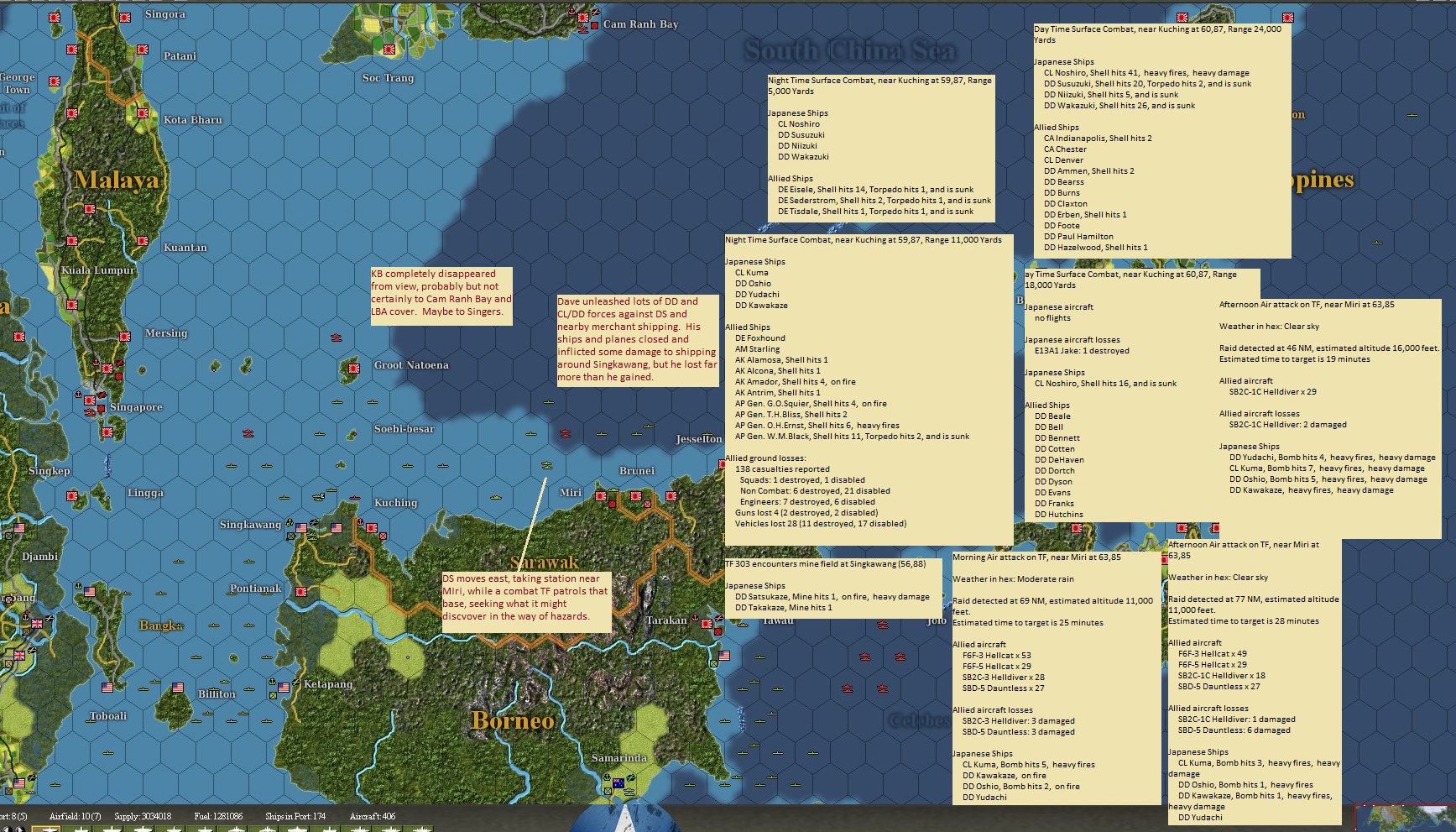1456x832 pixels.
Task: Select the US flag at Ketapang
Action: click(x=284, y=688)
